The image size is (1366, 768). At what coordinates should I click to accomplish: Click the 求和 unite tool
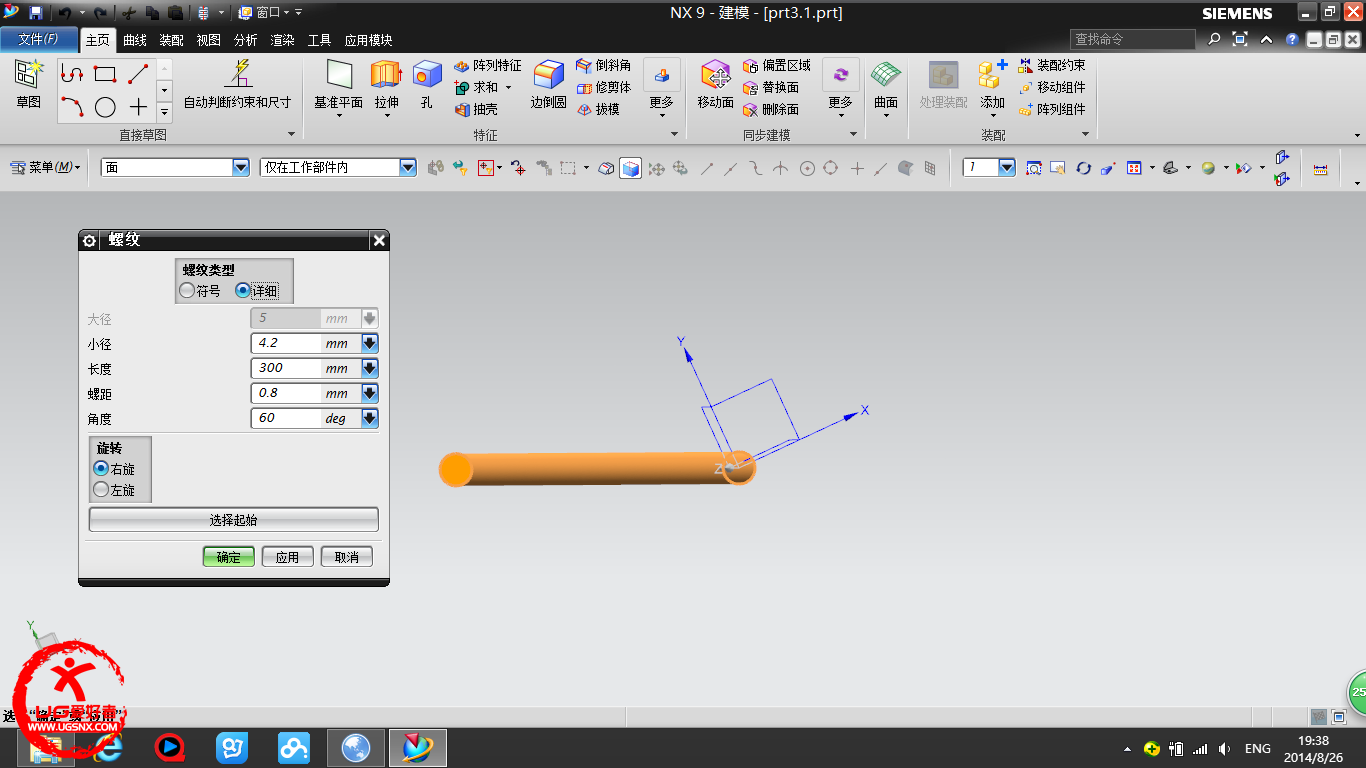point(478,87)
